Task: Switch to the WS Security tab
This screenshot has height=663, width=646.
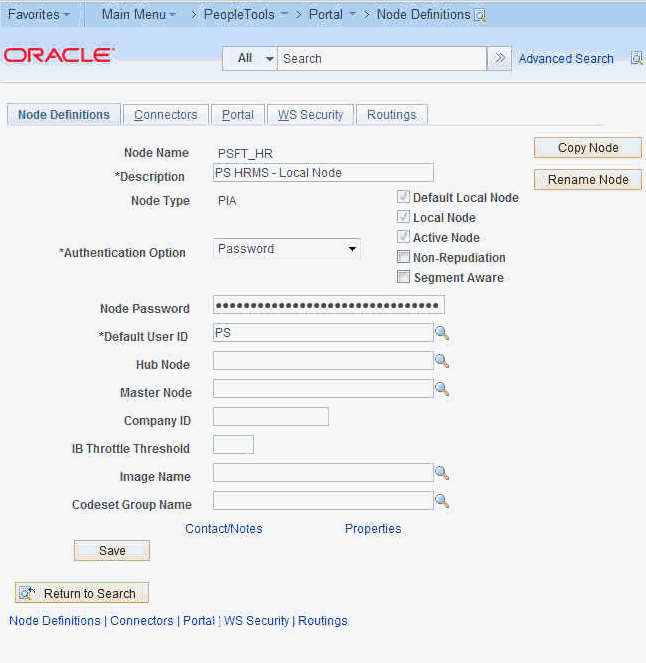Action: click(310, 115)
